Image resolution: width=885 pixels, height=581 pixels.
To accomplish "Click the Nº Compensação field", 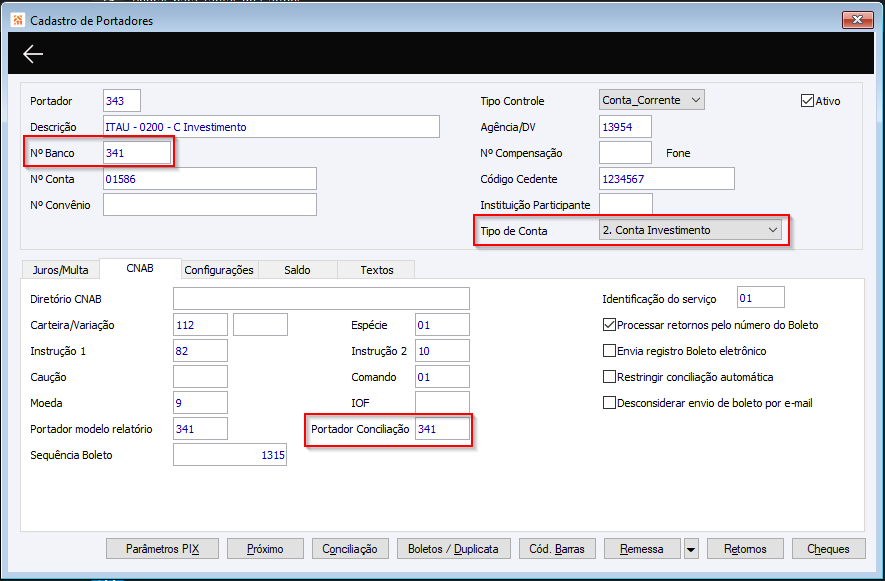I will 625,152.
